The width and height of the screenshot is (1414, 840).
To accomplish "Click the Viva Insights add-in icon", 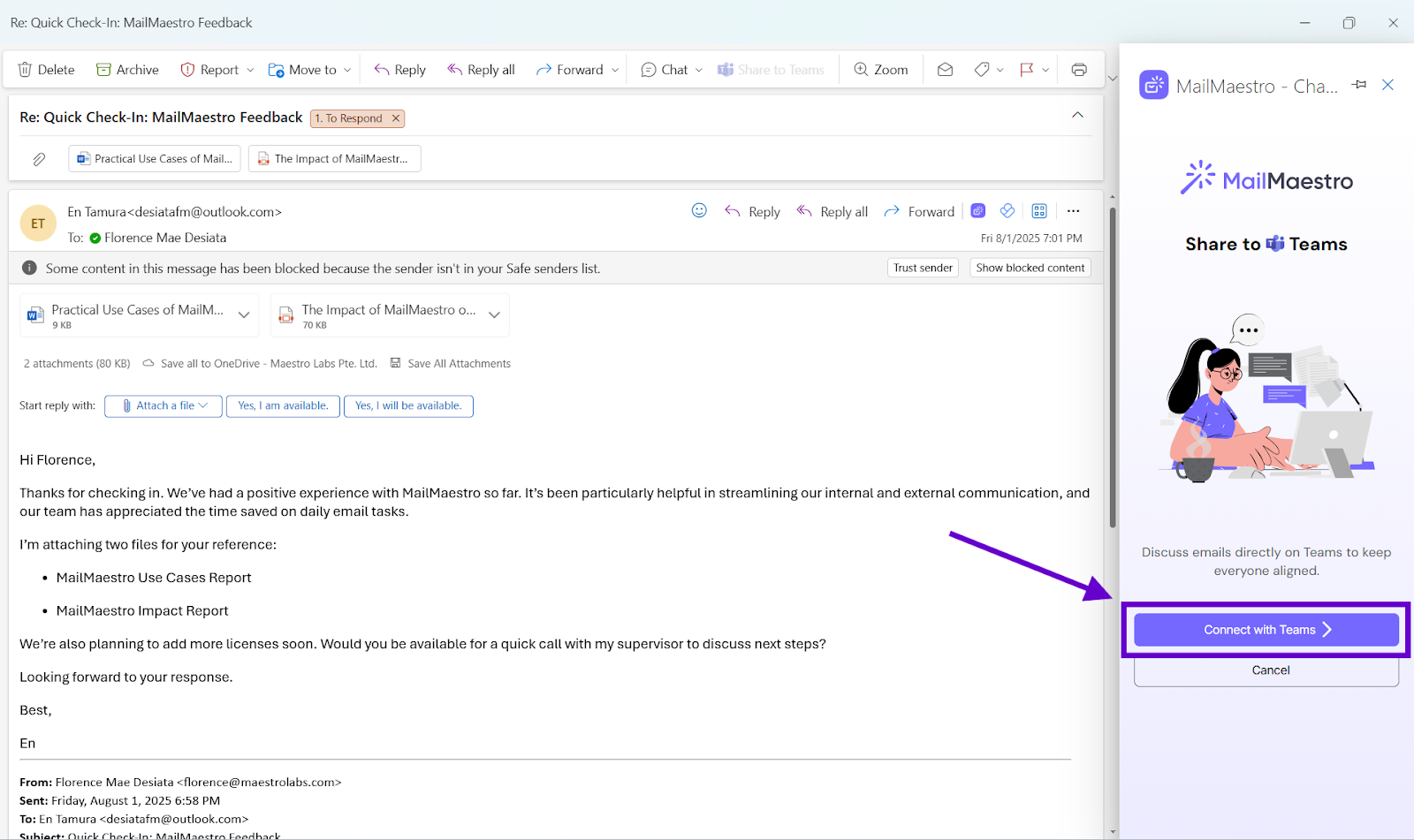I will coord(1007,210).
